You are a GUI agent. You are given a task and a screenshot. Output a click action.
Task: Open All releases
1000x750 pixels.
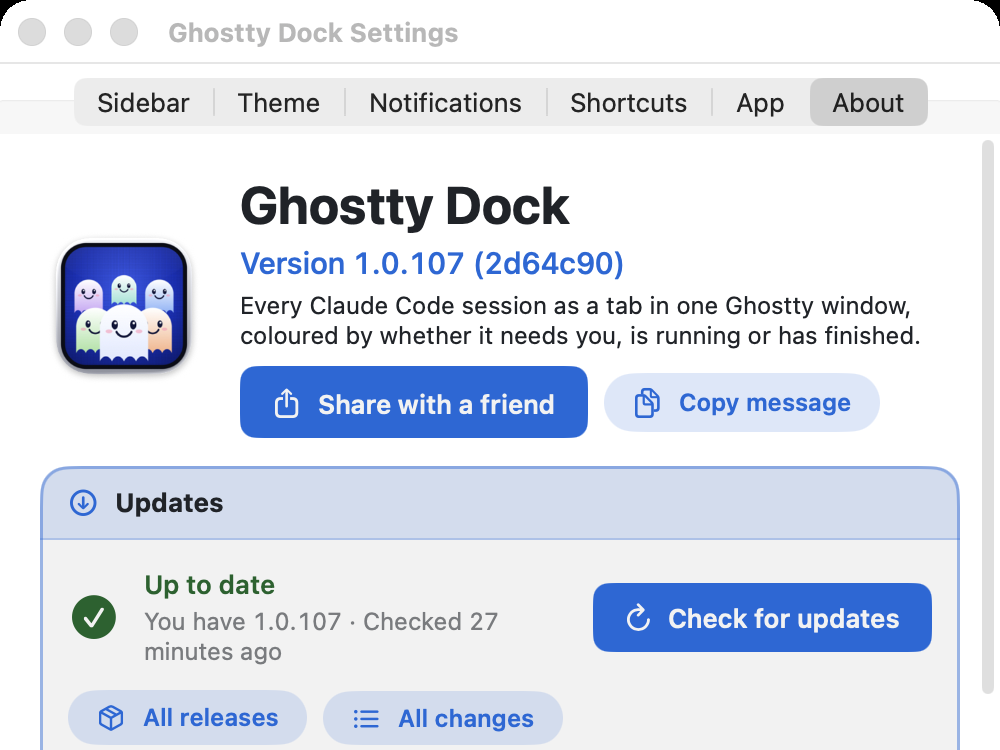(188, 717)
